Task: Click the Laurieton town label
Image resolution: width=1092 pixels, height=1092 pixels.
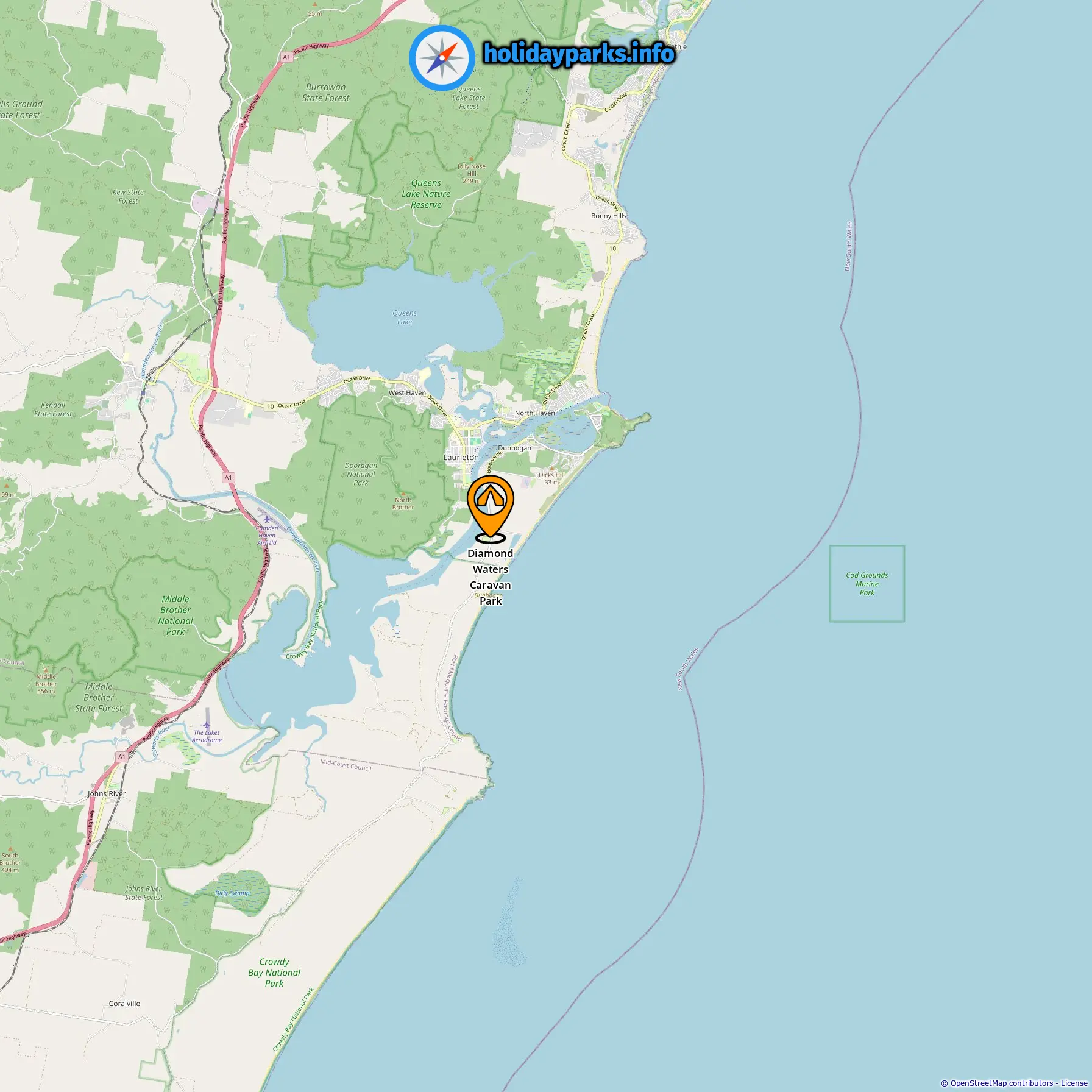Action: pyautogui.click(x=461, y=458)
